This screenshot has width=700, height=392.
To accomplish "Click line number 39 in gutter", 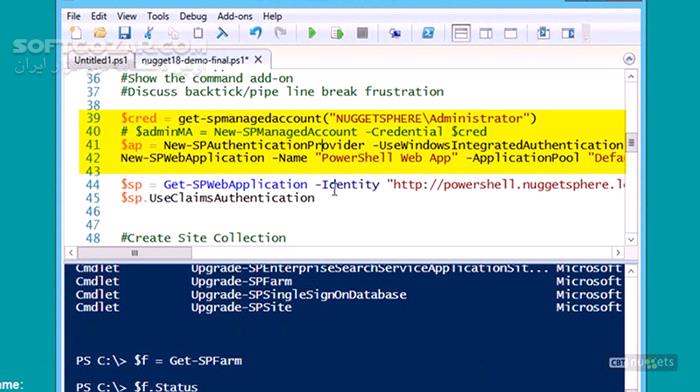I will click(x=93, y=118).
